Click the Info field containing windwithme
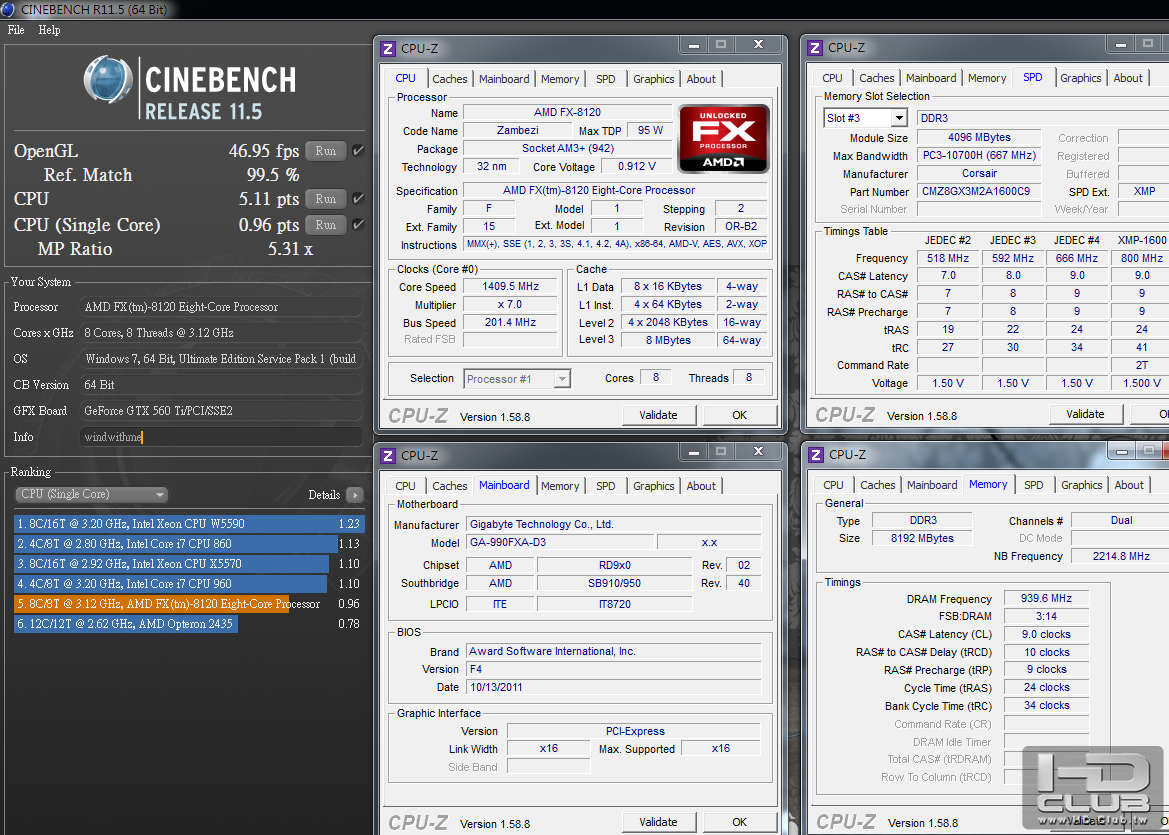Viewport: 1169px width, 835px height. [221, 437]
